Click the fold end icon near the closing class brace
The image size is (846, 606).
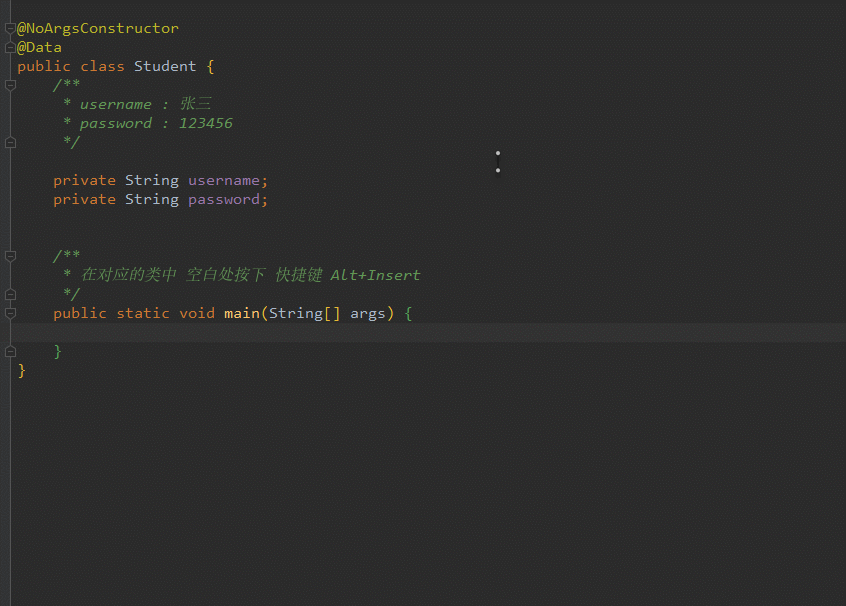click(10, 351)
